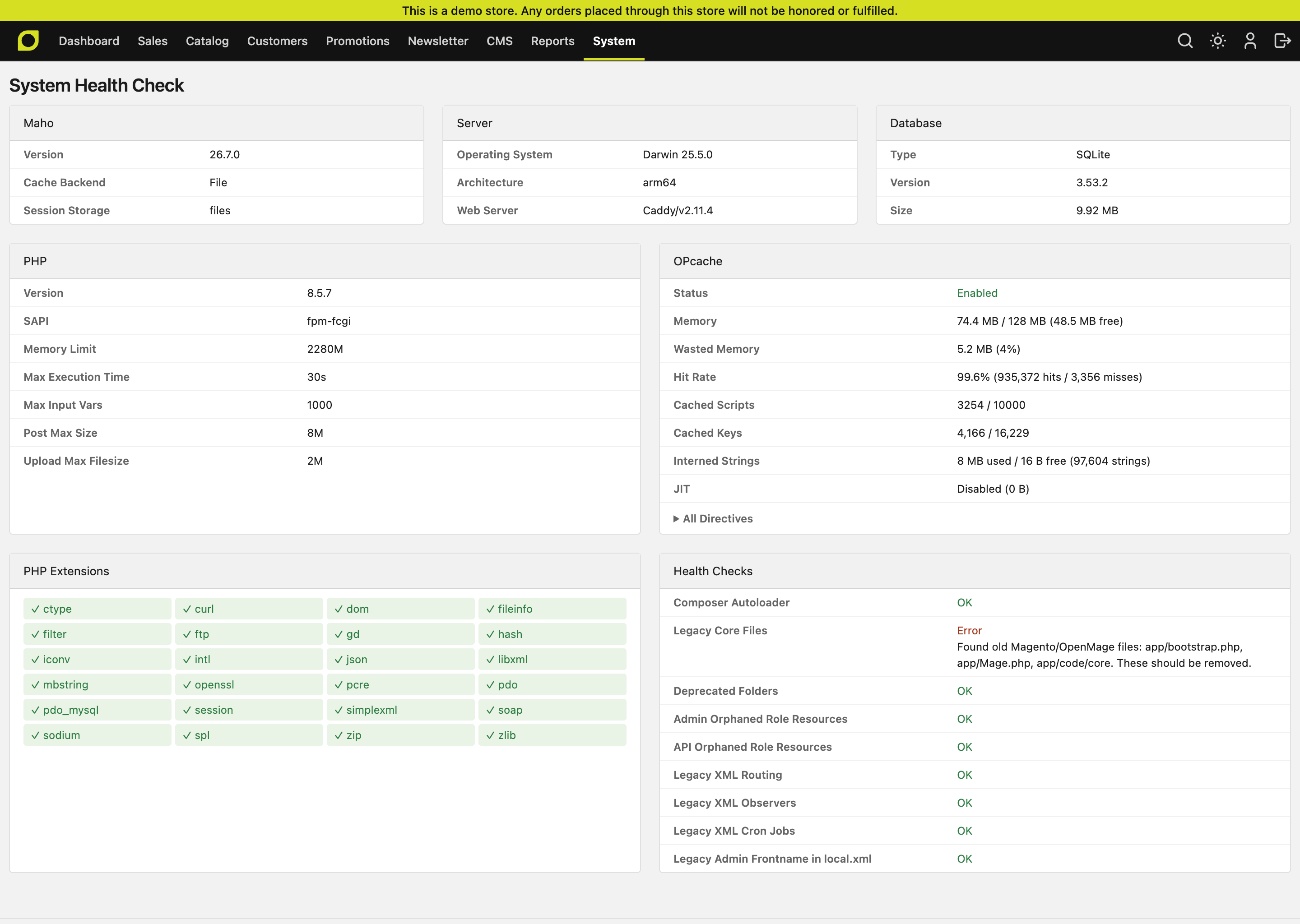Click the fileinfo extension badge
Image resolution: width=1300 pixels, height=924 pixels.
pos(552,609)
